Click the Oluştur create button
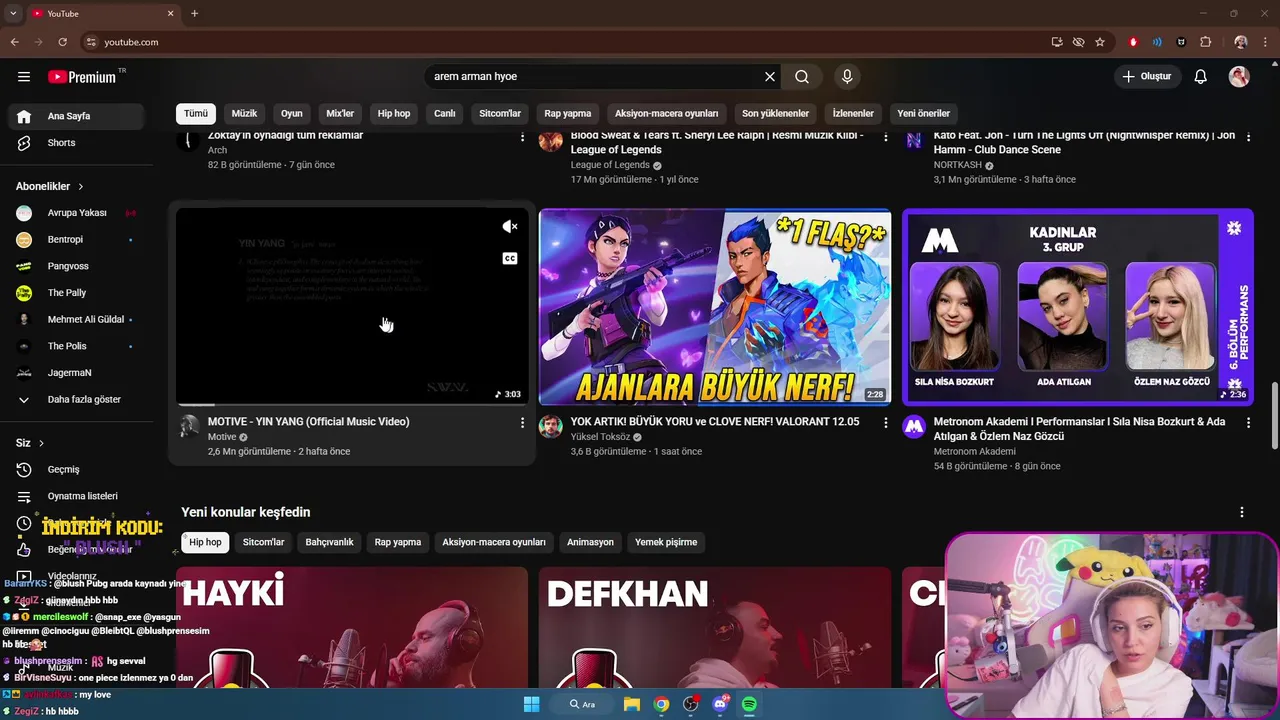Viewport: 1280px width, 720px height. (1146, 77)
